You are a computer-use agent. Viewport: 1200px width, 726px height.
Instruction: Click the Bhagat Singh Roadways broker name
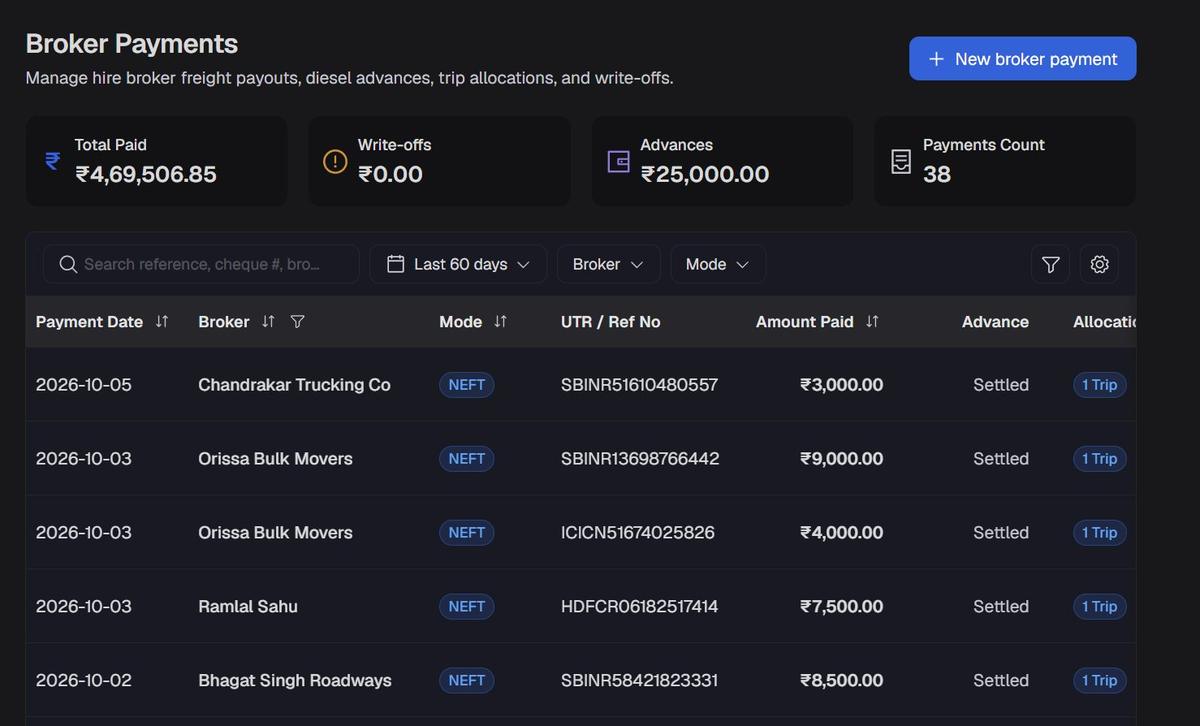coord(295,681)
